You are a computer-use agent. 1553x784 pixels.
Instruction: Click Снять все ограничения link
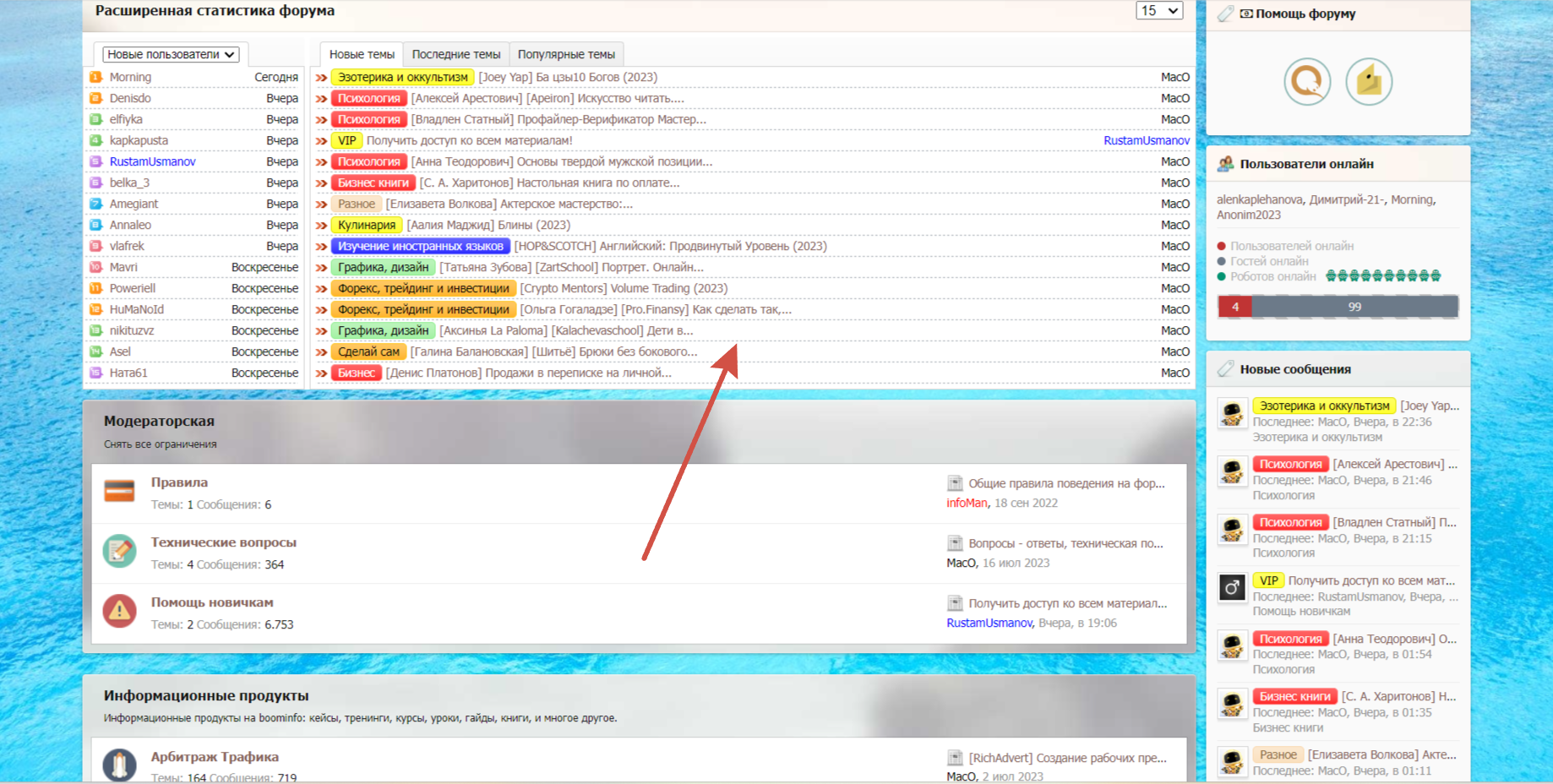pos(160,444)
